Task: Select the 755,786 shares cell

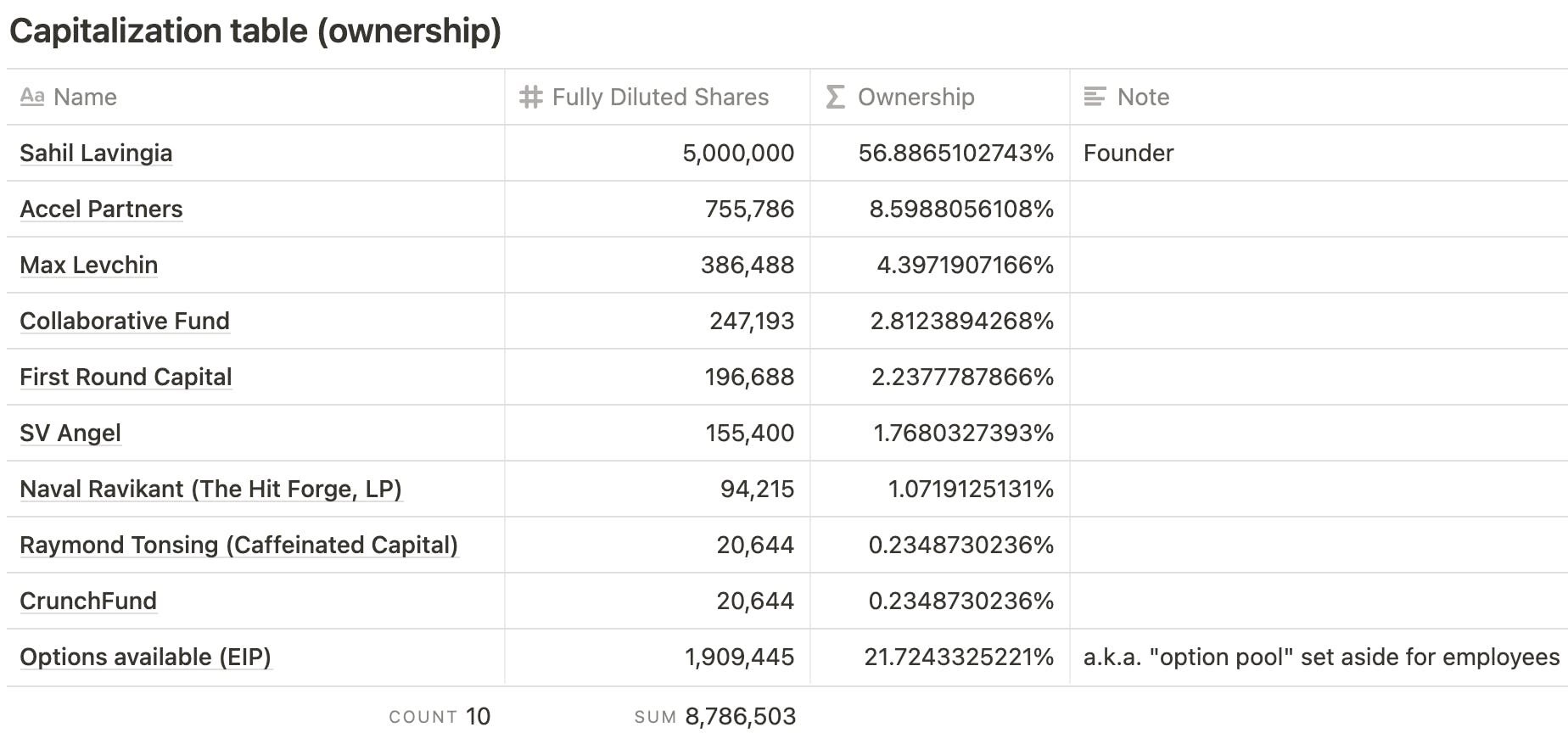Action: pos(658,209)
